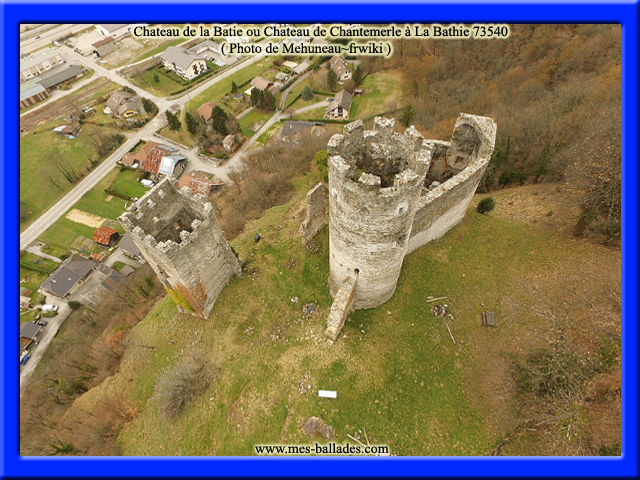Click the title "Chateau de la Batie ou Chateau de Chantemerle à La Bathie 73540"

point(321,31)
